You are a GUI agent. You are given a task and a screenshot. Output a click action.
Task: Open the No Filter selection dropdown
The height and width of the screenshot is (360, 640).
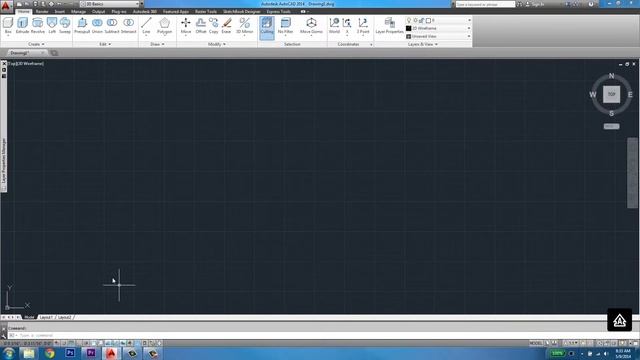(x=285, y=26)
